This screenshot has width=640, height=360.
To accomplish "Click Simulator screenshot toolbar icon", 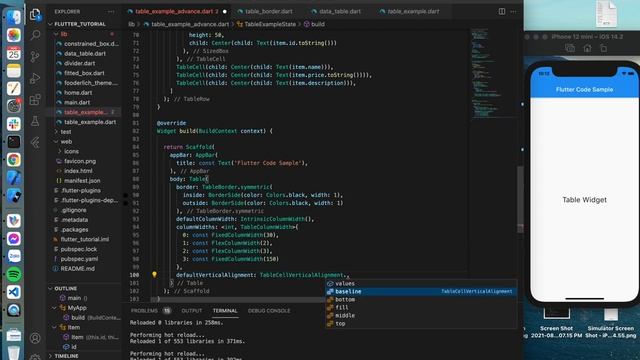I will [570, 48].
